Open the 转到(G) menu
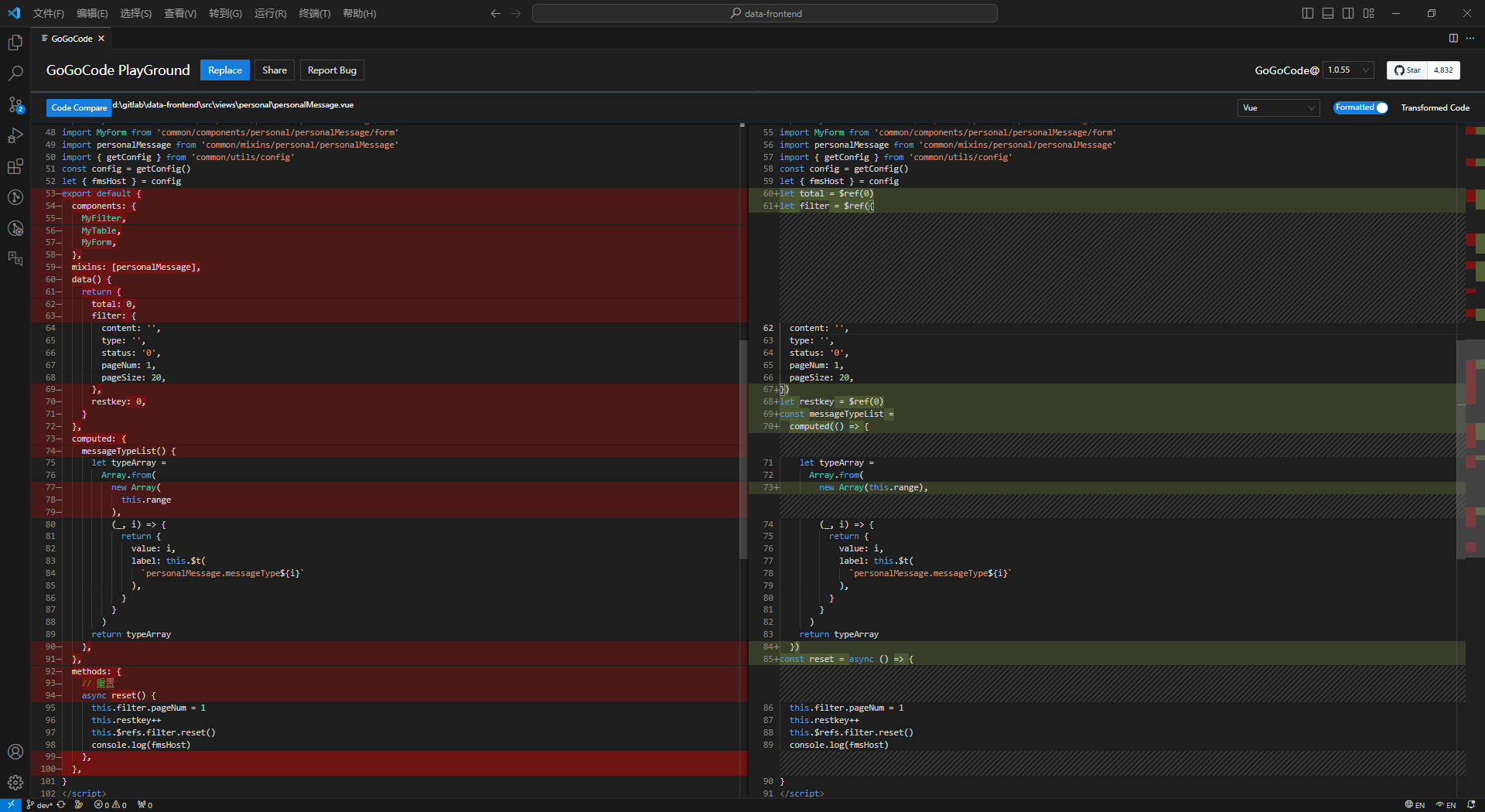Screen dimensions: 1485x812 [225, 13]
